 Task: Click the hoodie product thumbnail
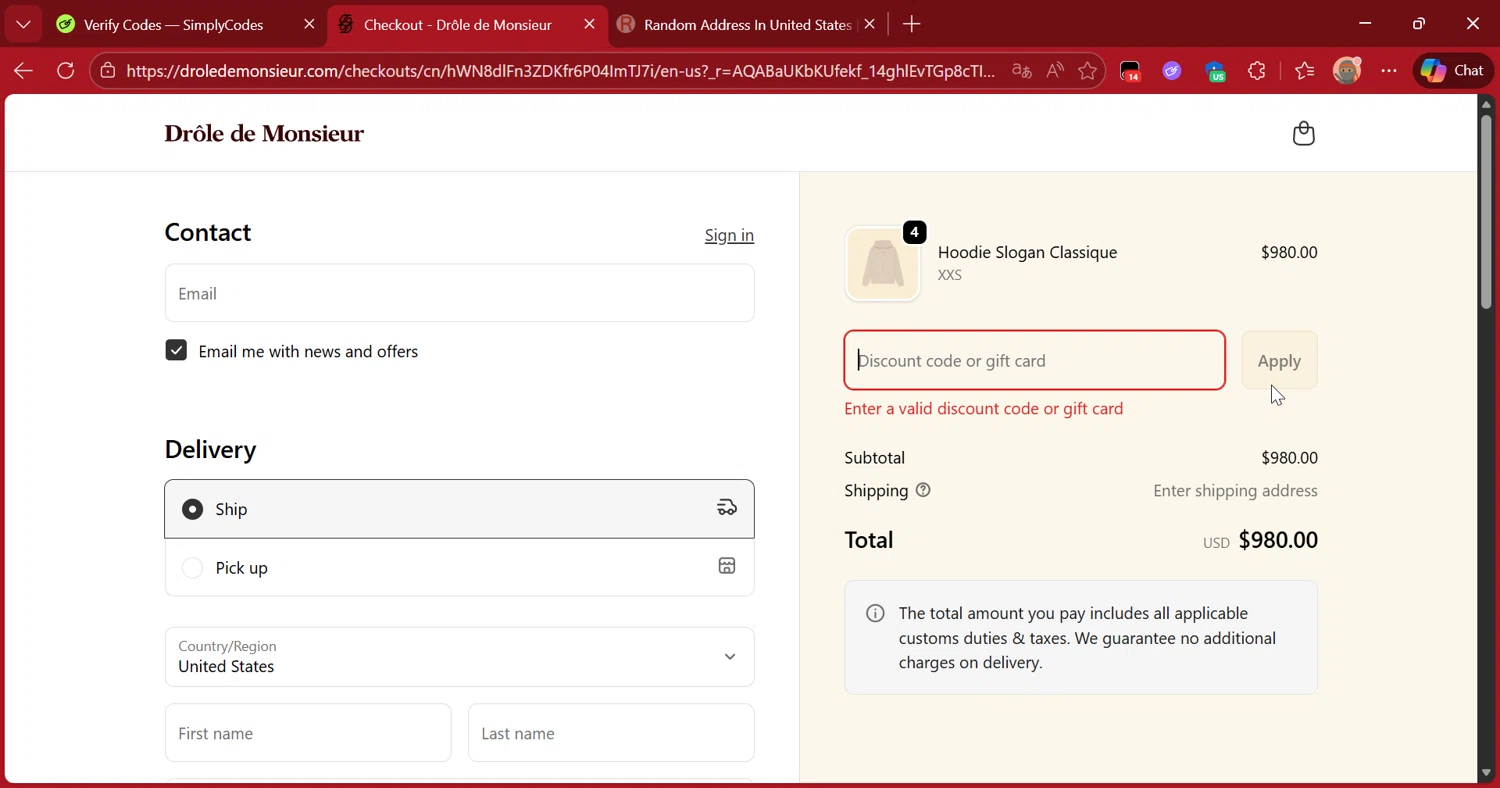[882, 264]
